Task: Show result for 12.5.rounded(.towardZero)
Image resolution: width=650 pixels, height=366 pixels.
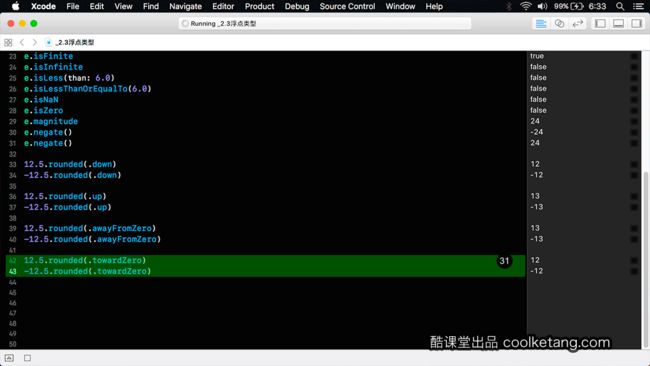Action: (x=634, y=260)
